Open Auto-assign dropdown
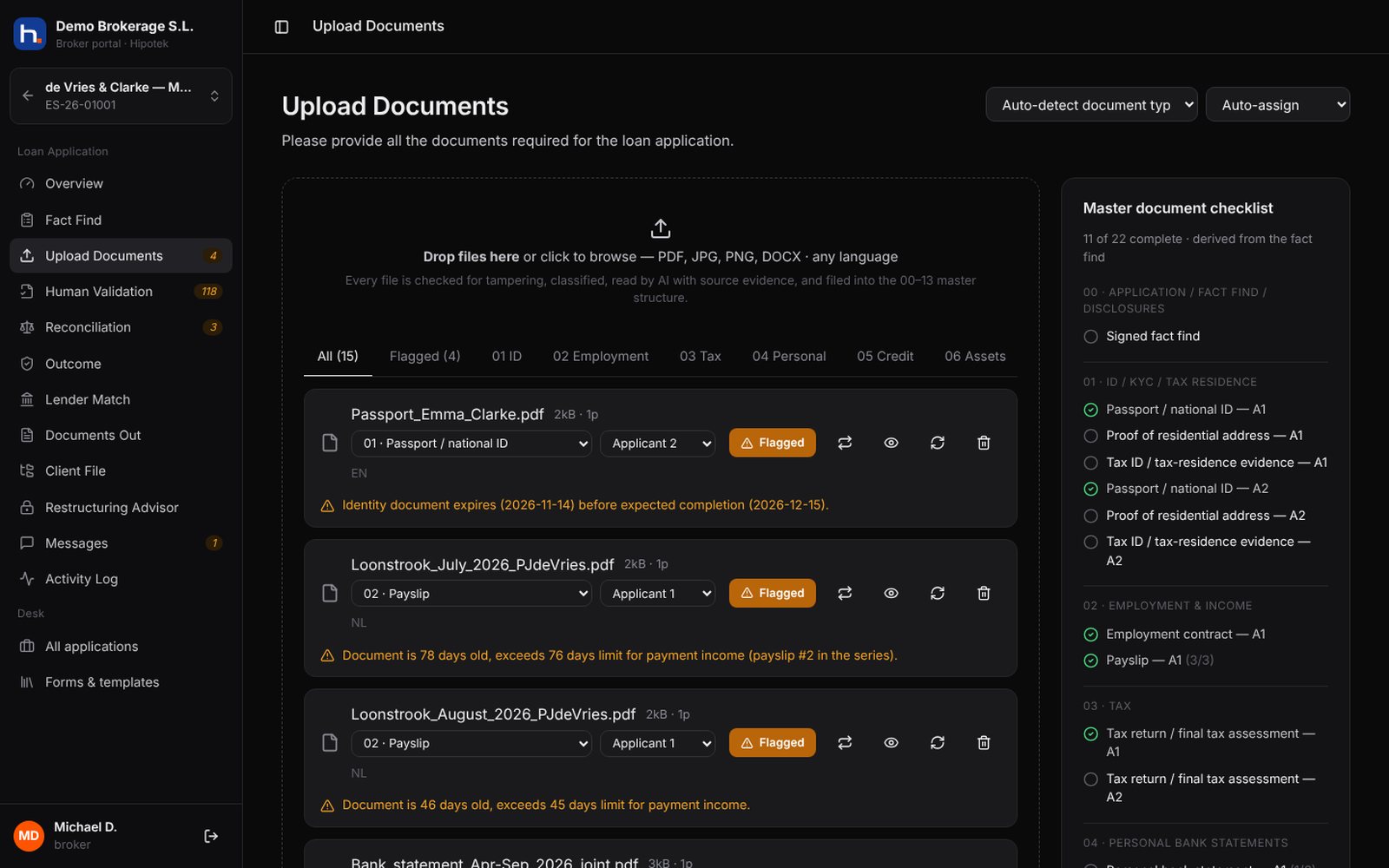This screenshot has height=868, width=1389. tap(1278, 105)
